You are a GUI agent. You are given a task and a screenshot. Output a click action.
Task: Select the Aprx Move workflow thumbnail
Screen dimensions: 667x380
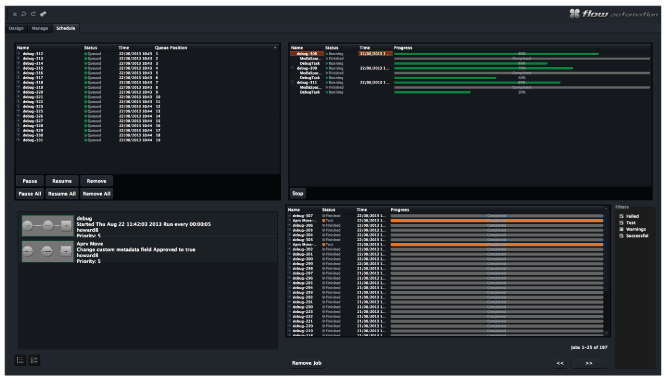click(x=48, y=251)
